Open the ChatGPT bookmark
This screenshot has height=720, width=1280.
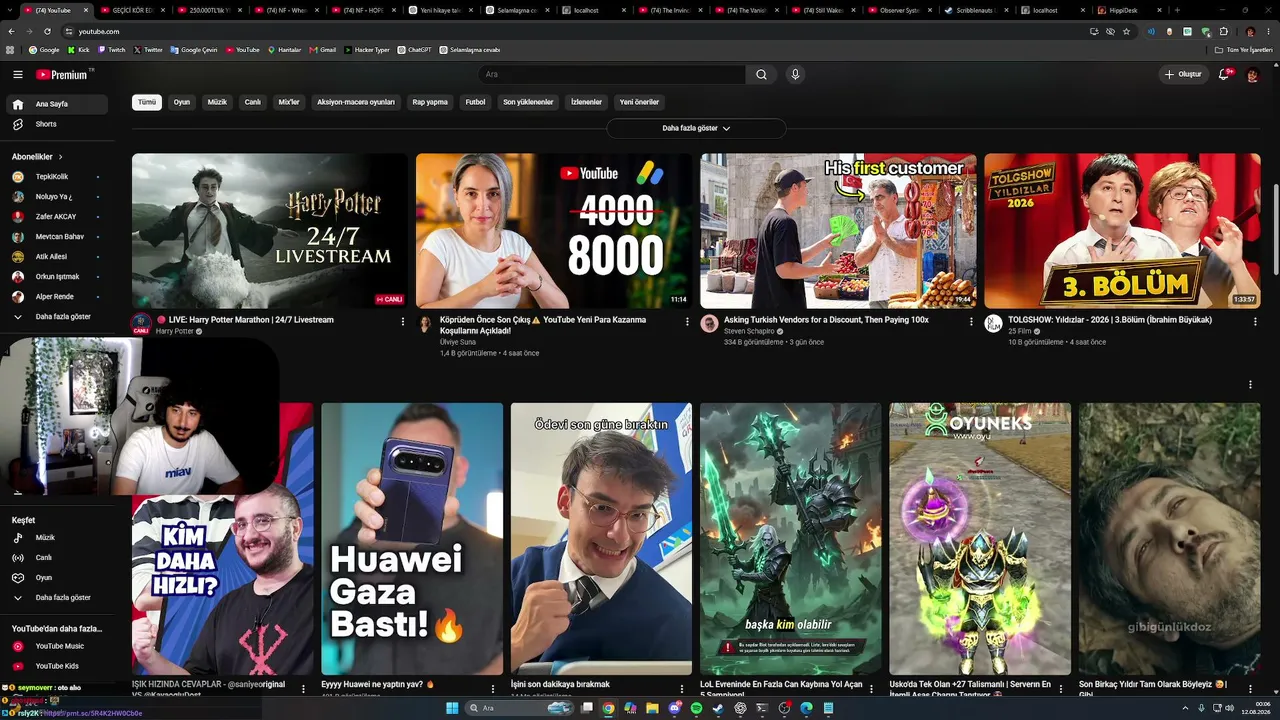coord(414,49)
